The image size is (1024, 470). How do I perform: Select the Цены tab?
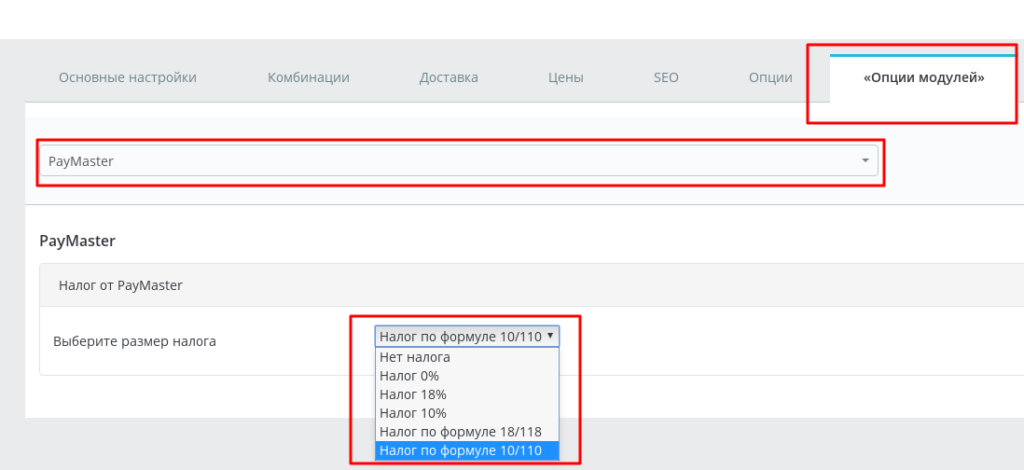[566, 78]
